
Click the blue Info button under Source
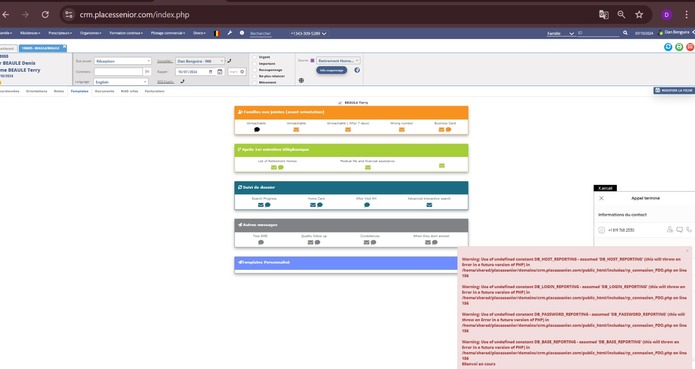[x=332, y=70]
